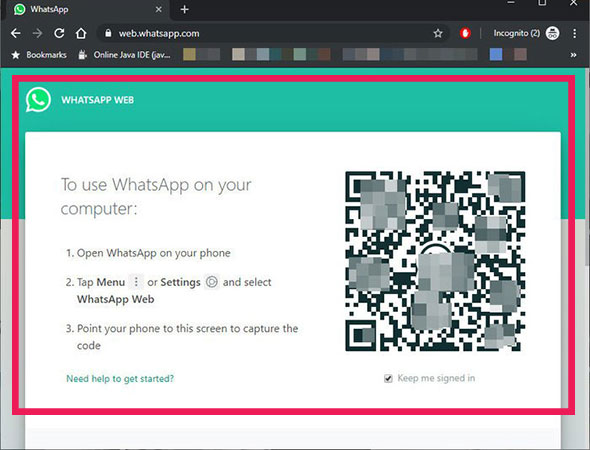Click the browser back arrow
The image size is (590, 450).
click(x=15, y=33)
